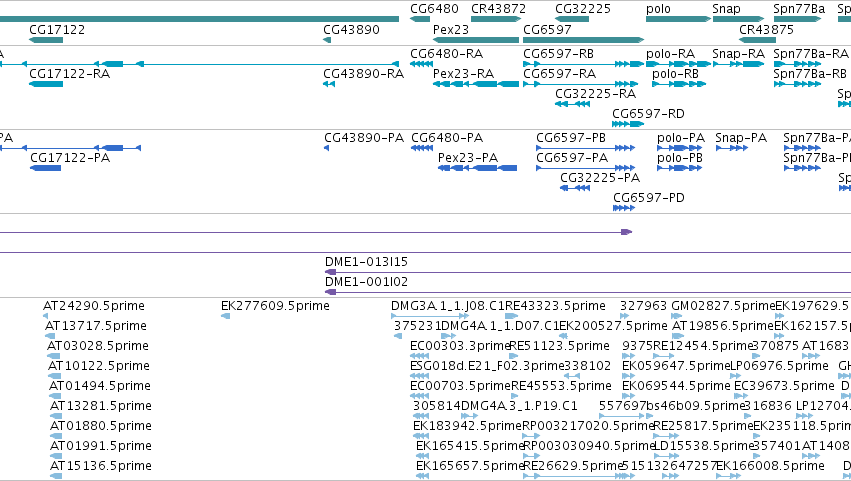Click the RE51123.5prime EST label
Image resolution: width=851 pixels, height=481 pixels.
[560, 346]
